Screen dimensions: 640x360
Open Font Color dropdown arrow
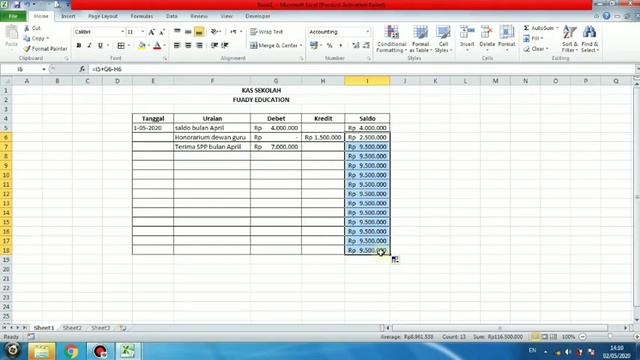(x=164, y=45)
